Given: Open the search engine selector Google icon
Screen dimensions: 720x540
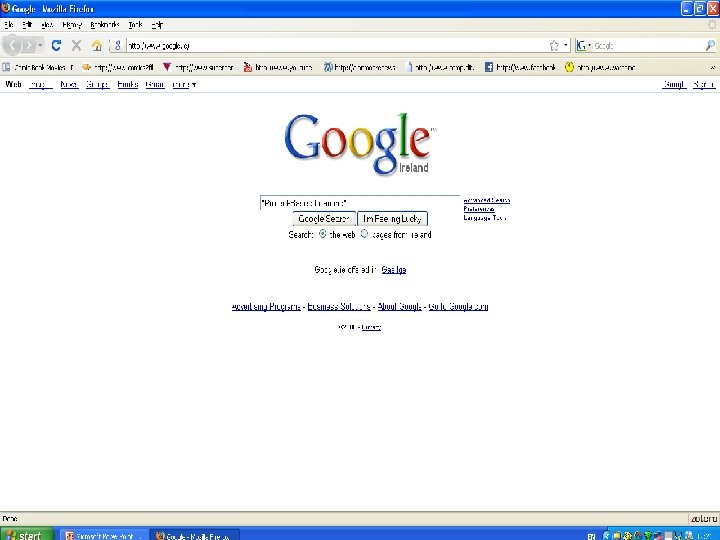Looking at the screenshot, I should click(584, 45).
